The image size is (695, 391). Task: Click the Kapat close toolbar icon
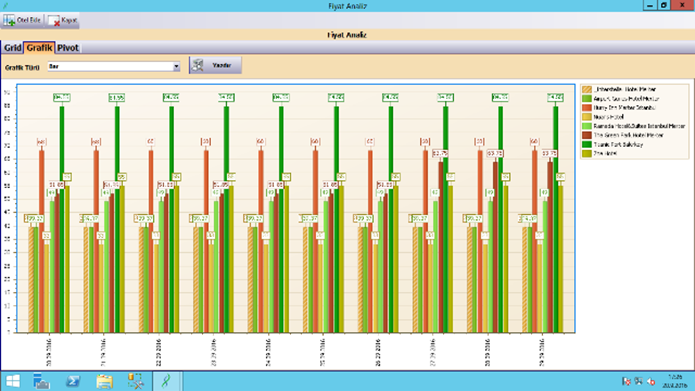point(54,20)
